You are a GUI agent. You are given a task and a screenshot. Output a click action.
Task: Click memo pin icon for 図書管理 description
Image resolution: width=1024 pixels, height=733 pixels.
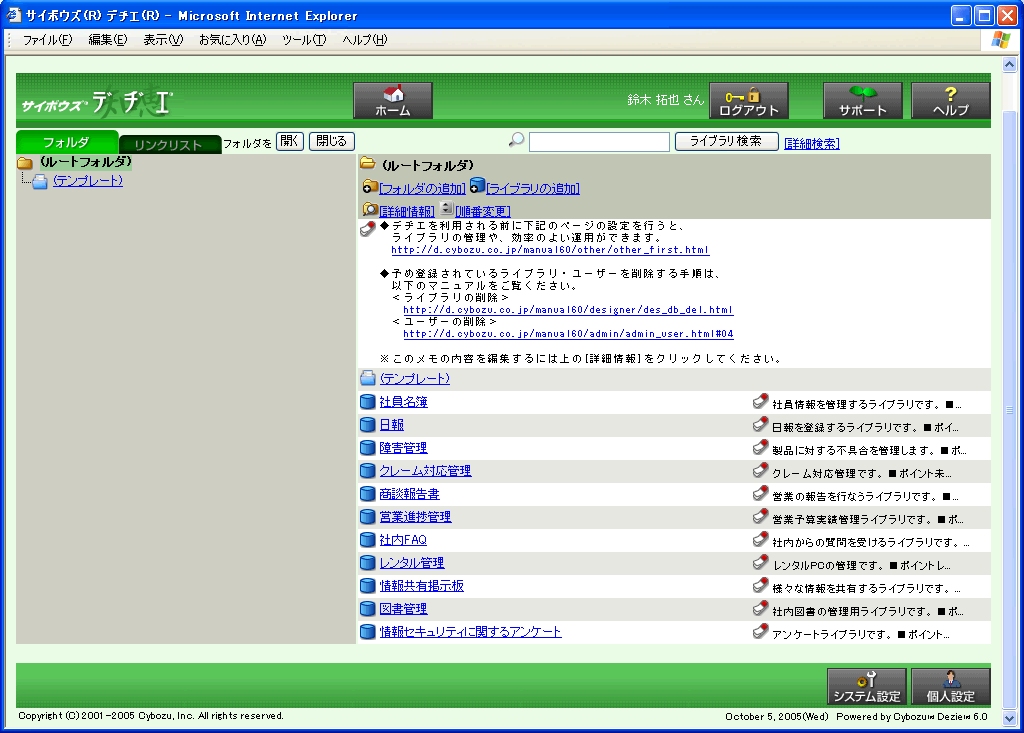click(760, 609)
